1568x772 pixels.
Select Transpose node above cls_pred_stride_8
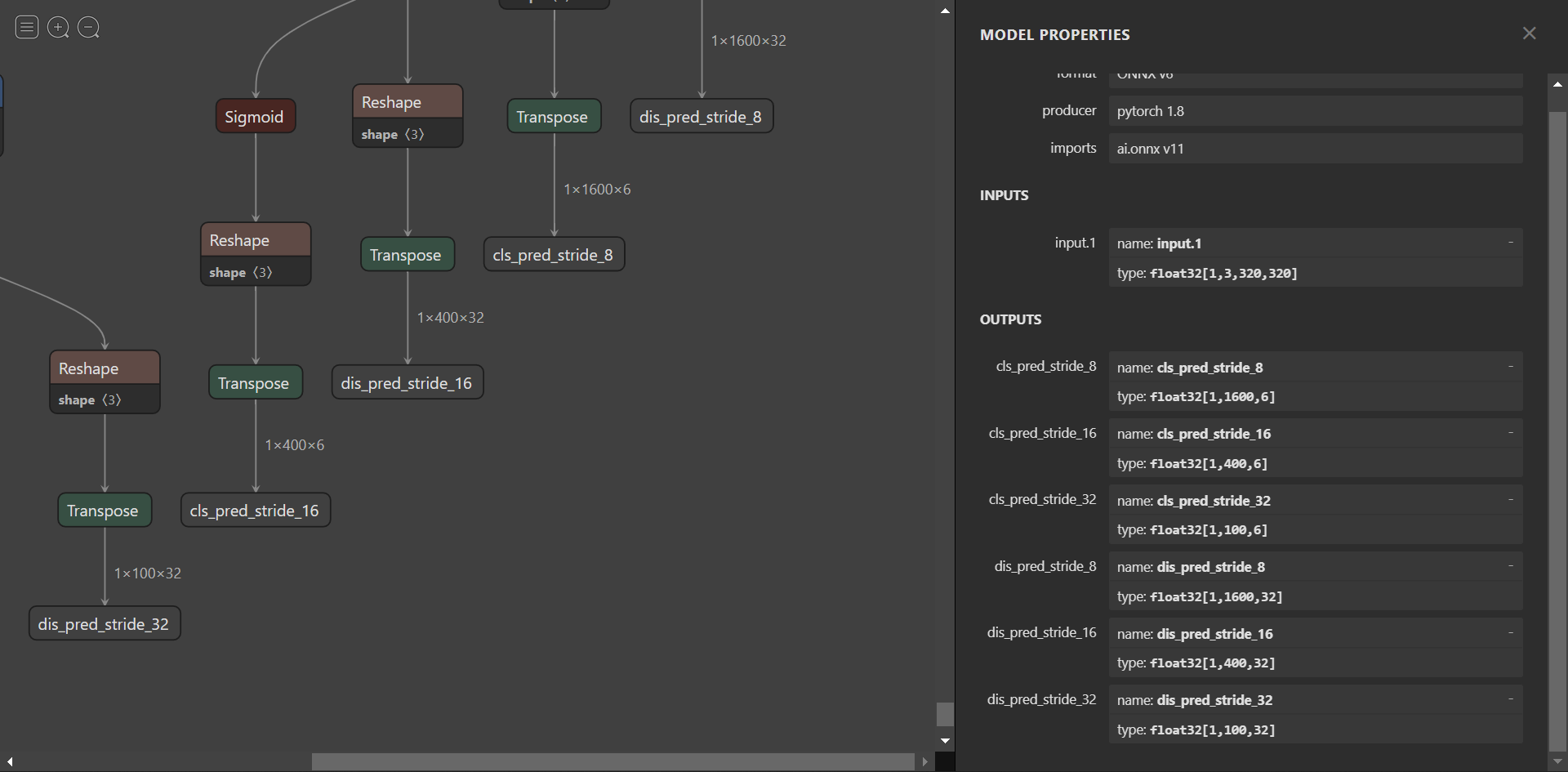pos(554,117)
